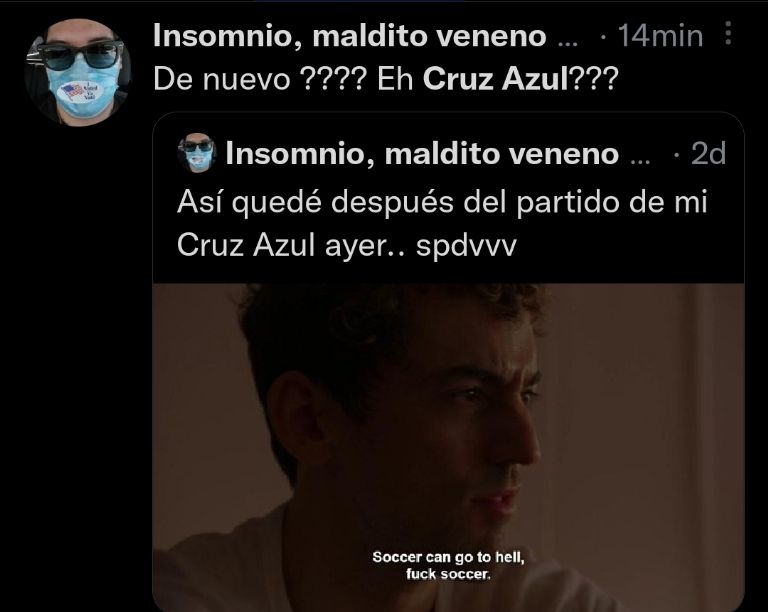Image resolution: width=768 pixels, height=612 pixels.
Task: Open the quoted tweet's movie still image
Action: click(449, 447)
